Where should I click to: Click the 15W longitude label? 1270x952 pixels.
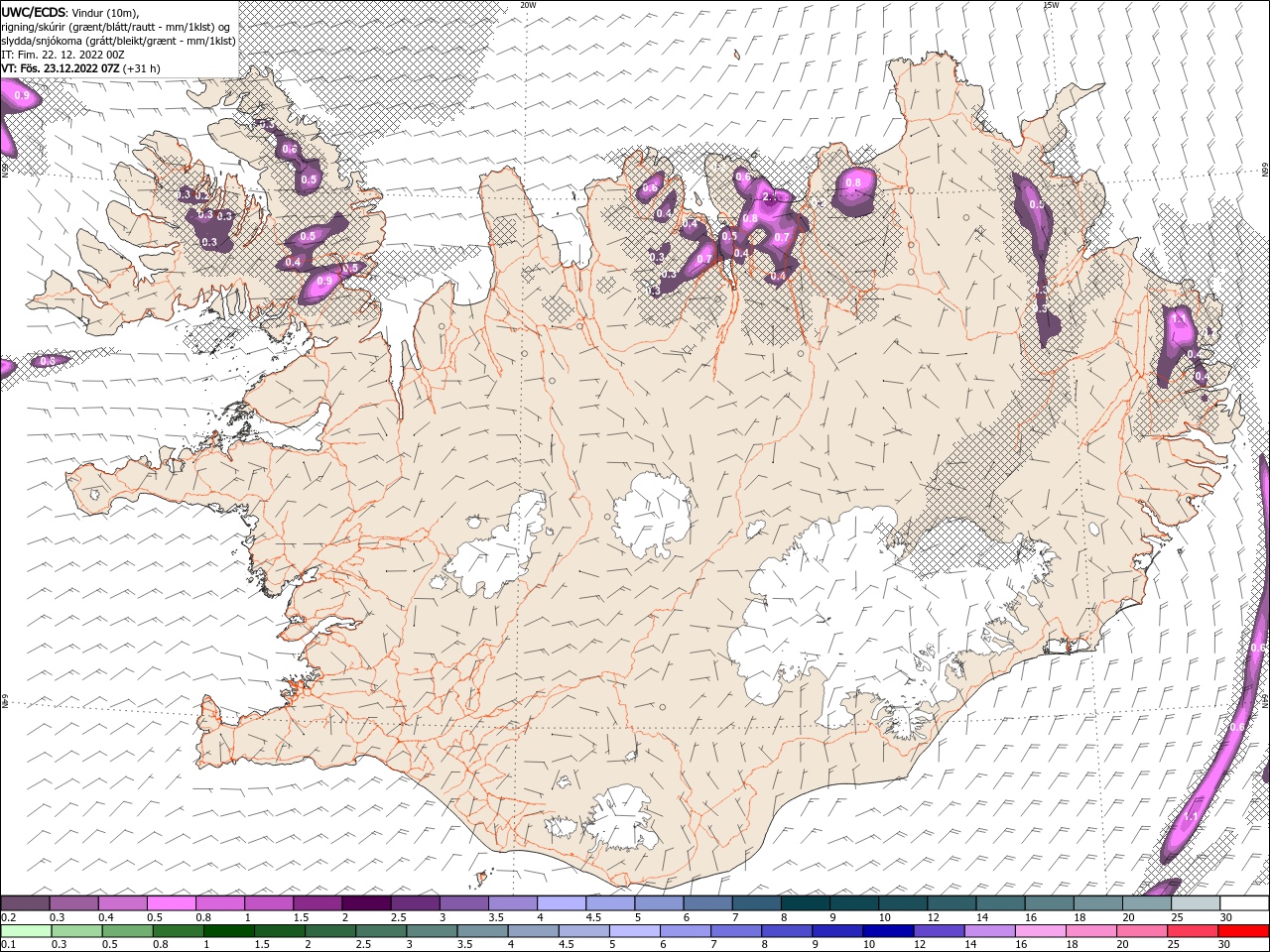click(1051, 5)
